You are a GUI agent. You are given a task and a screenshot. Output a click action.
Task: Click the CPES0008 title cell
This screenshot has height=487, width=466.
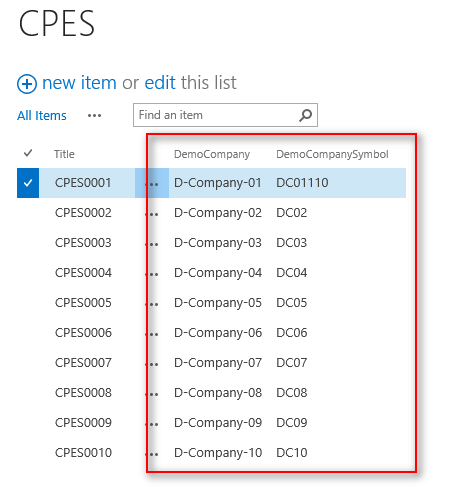coord(83,393)
